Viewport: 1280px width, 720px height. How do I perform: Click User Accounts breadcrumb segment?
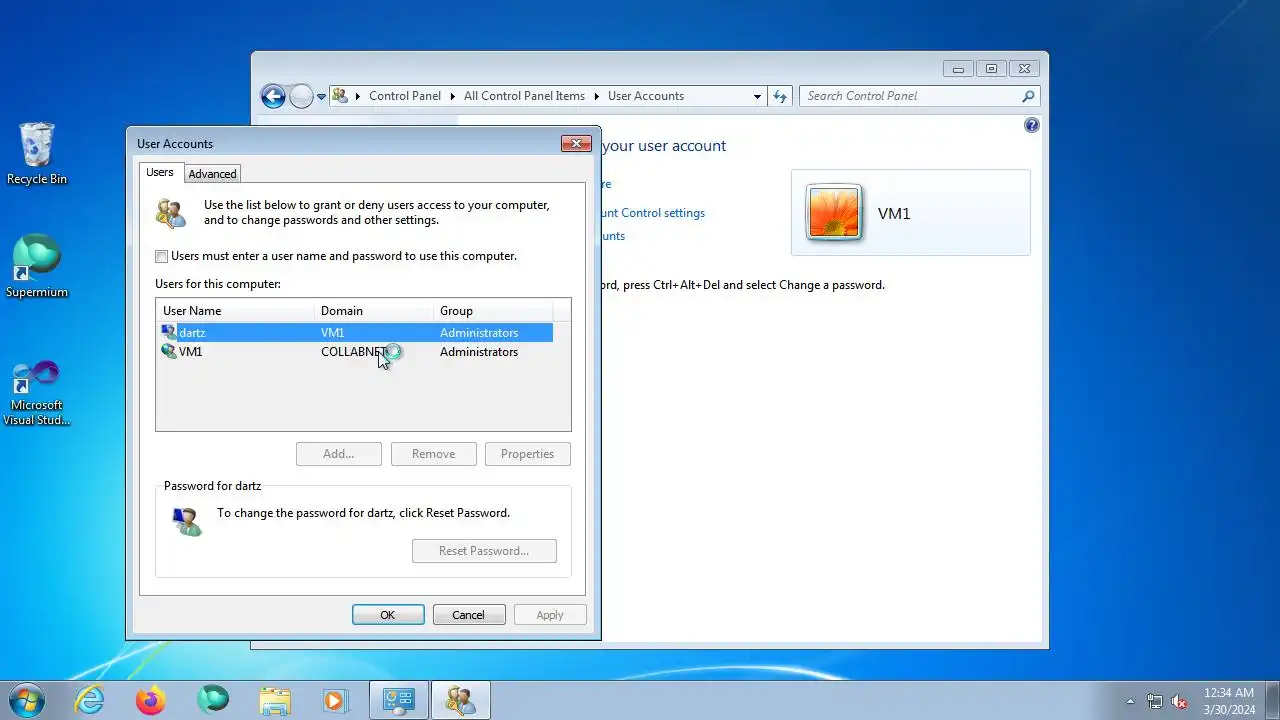tap(646, 96)
